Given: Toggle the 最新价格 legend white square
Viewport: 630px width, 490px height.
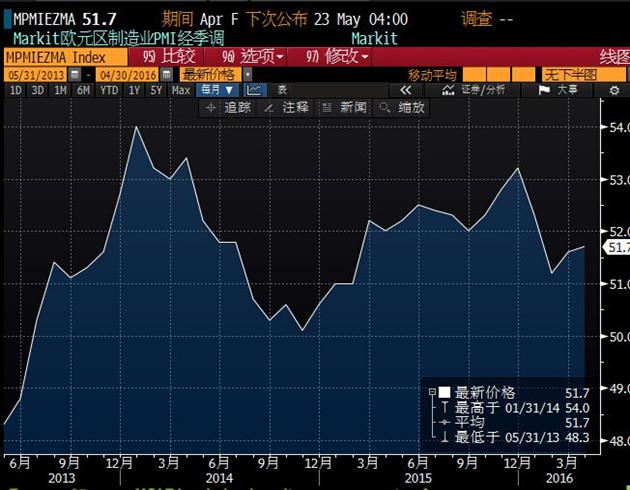Looking at the screenshot, I should coord(444,392).
